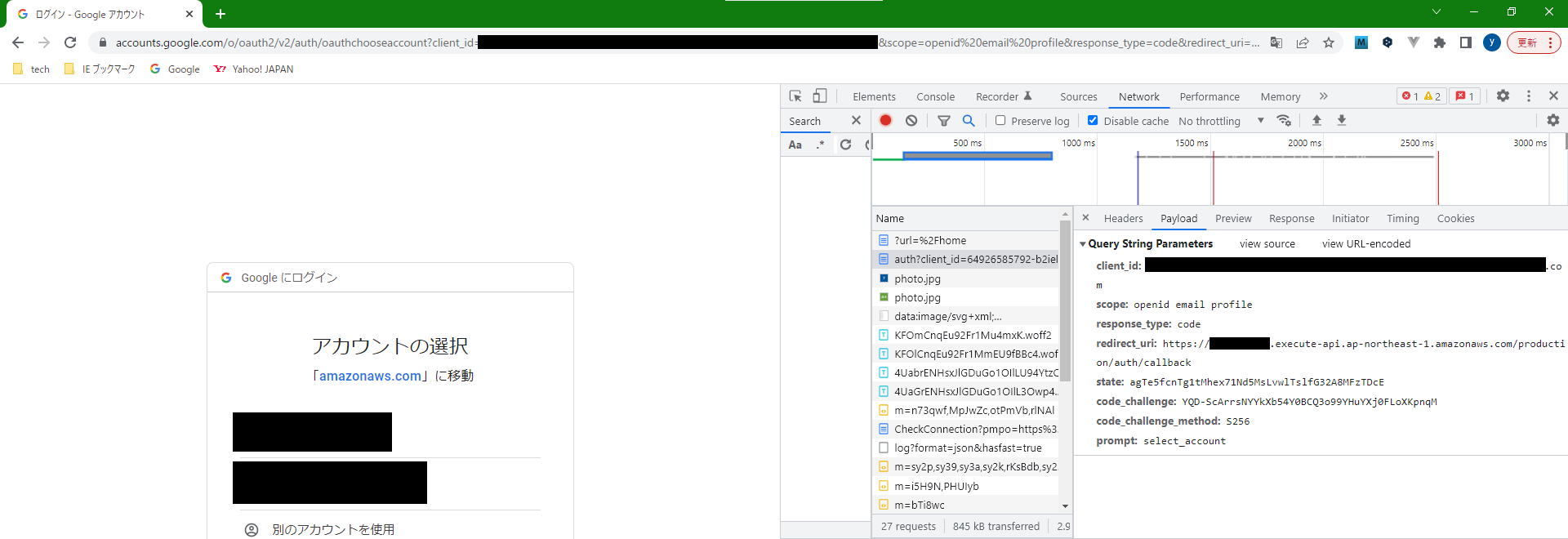Show the Timing tab of the request

(x=1402, y=218)
